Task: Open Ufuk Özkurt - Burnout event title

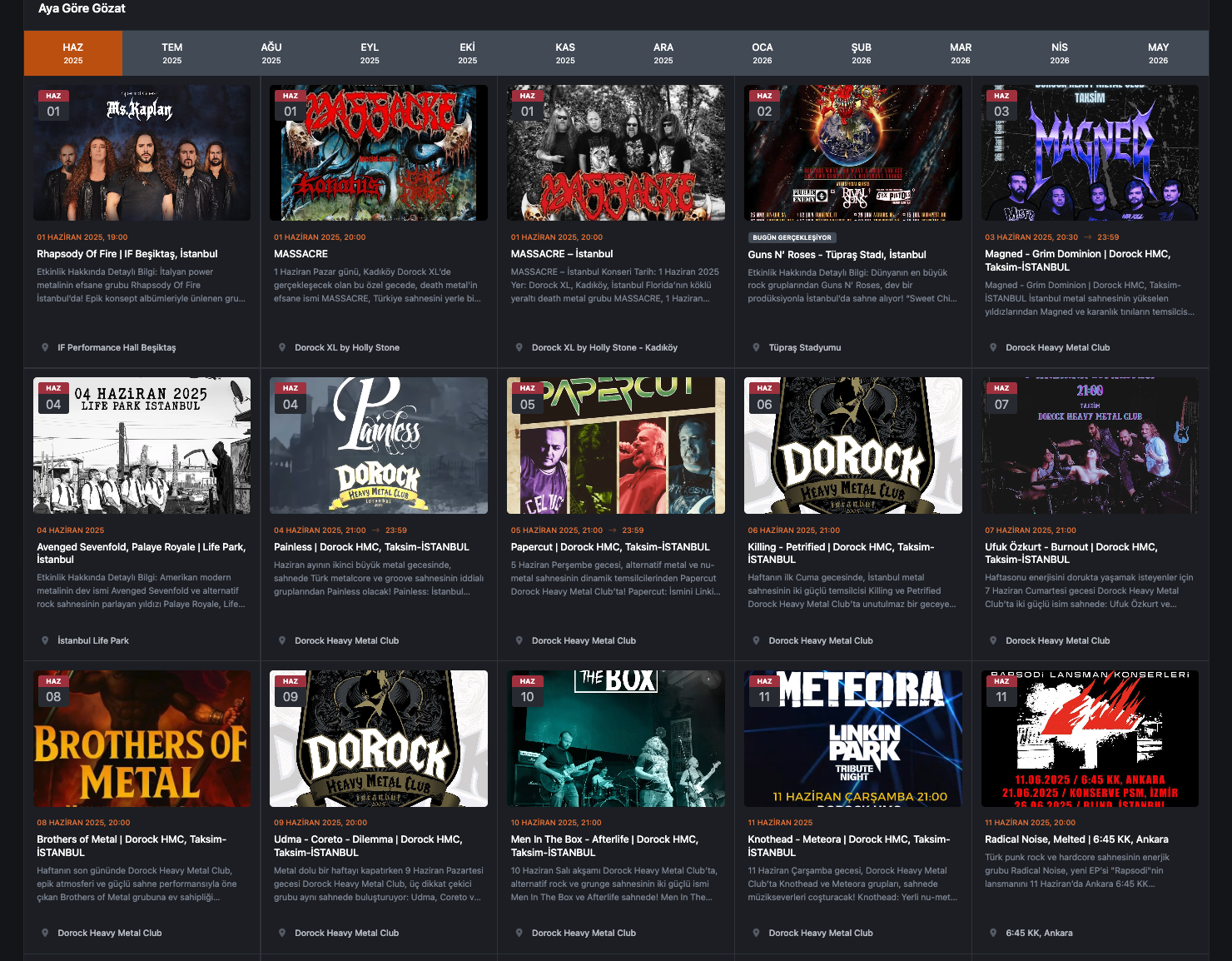Action: [1071, 553]
